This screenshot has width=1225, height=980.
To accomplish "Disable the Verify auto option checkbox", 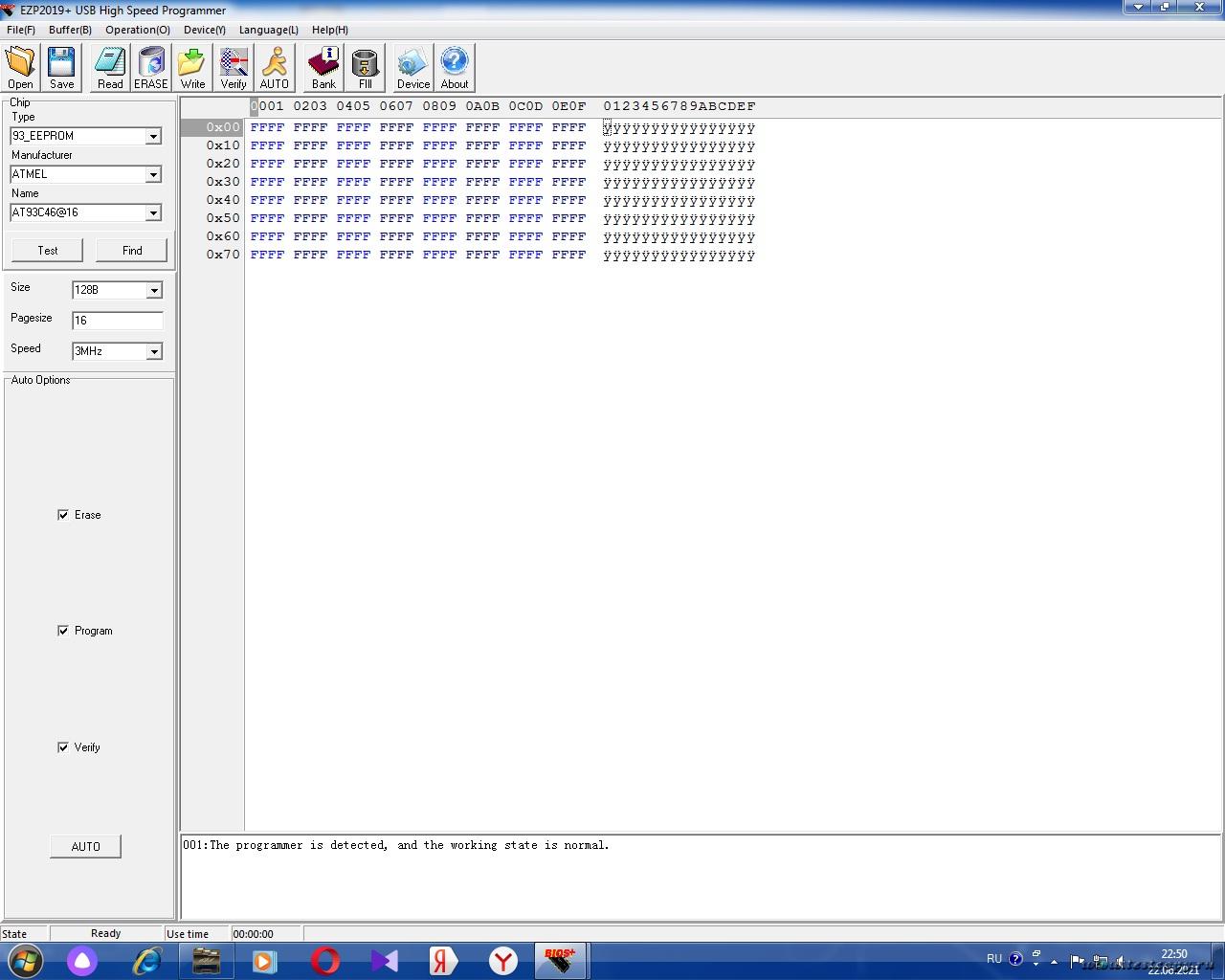I will click(x=63, y=747).
